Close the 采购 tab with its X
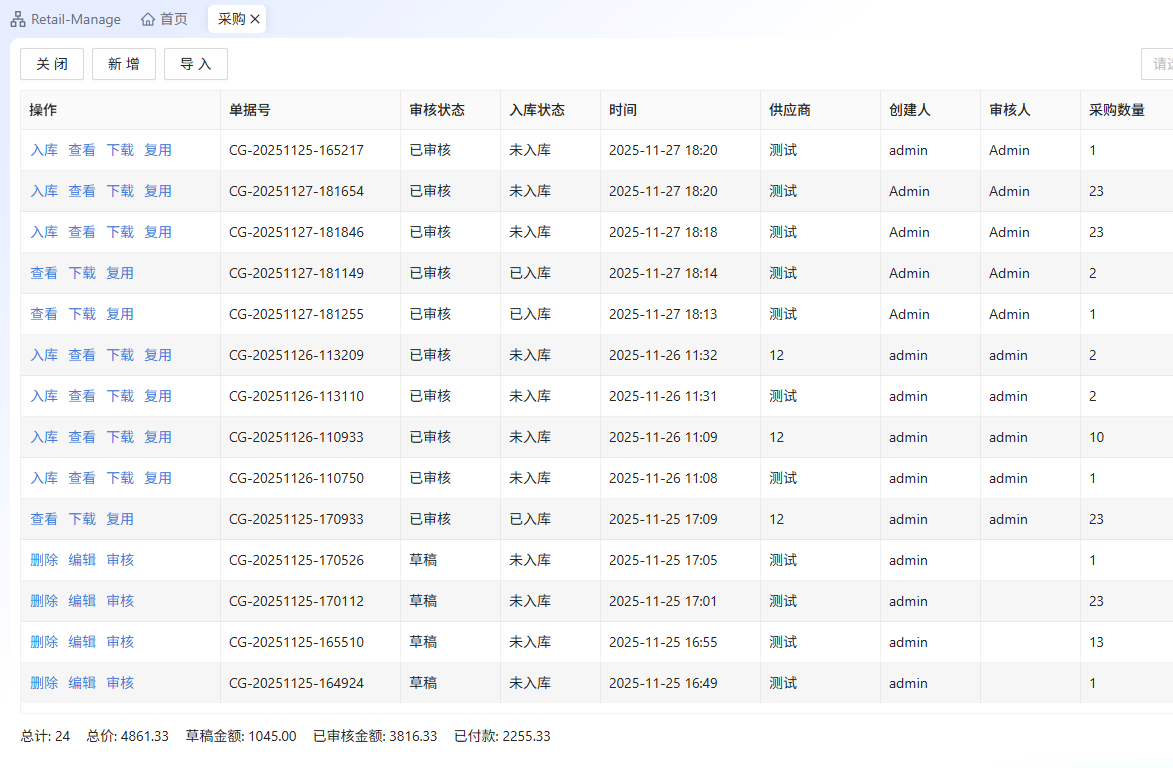1173x768 pixels. [255, 19]
